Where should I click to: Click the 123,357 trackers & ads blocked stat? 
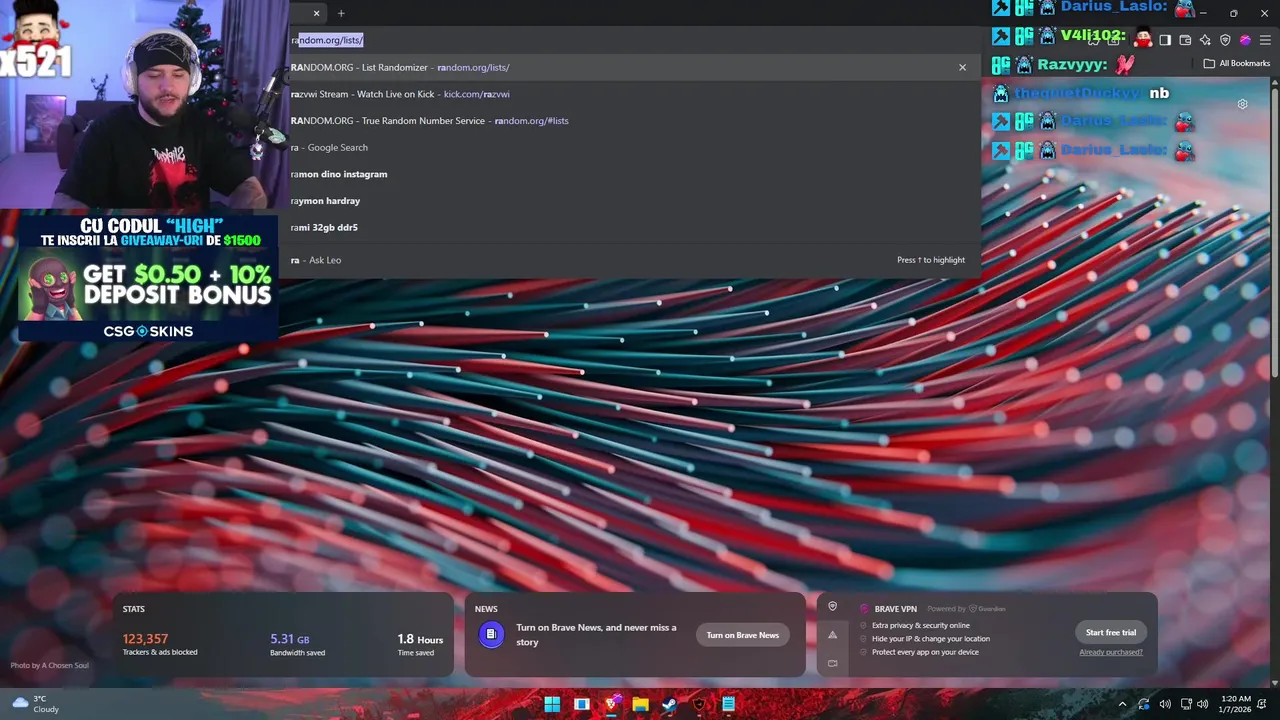click(160, 644)
